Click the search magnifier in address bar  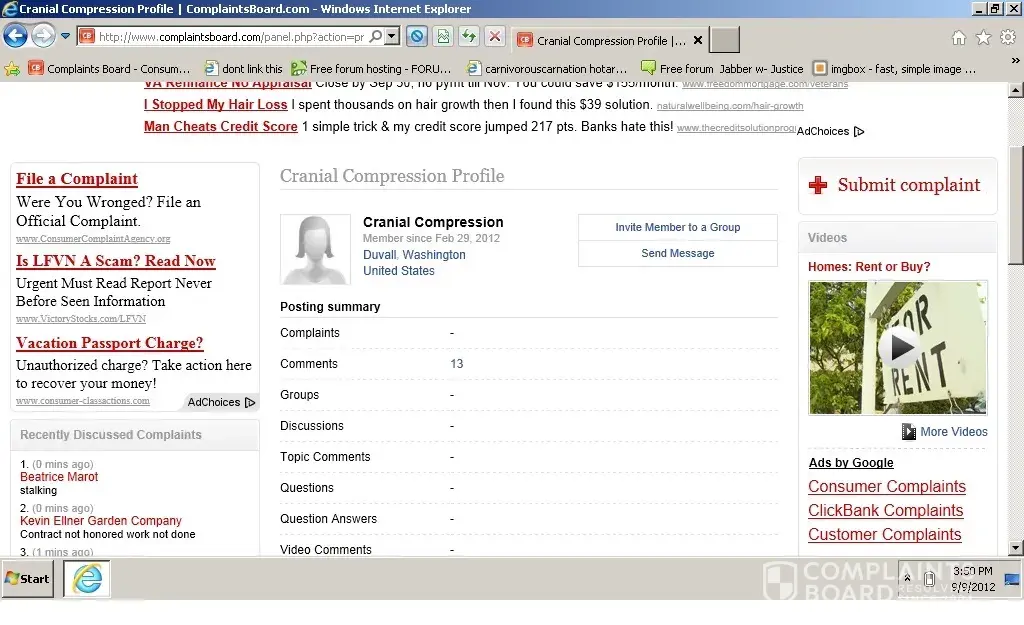point(376,37)
